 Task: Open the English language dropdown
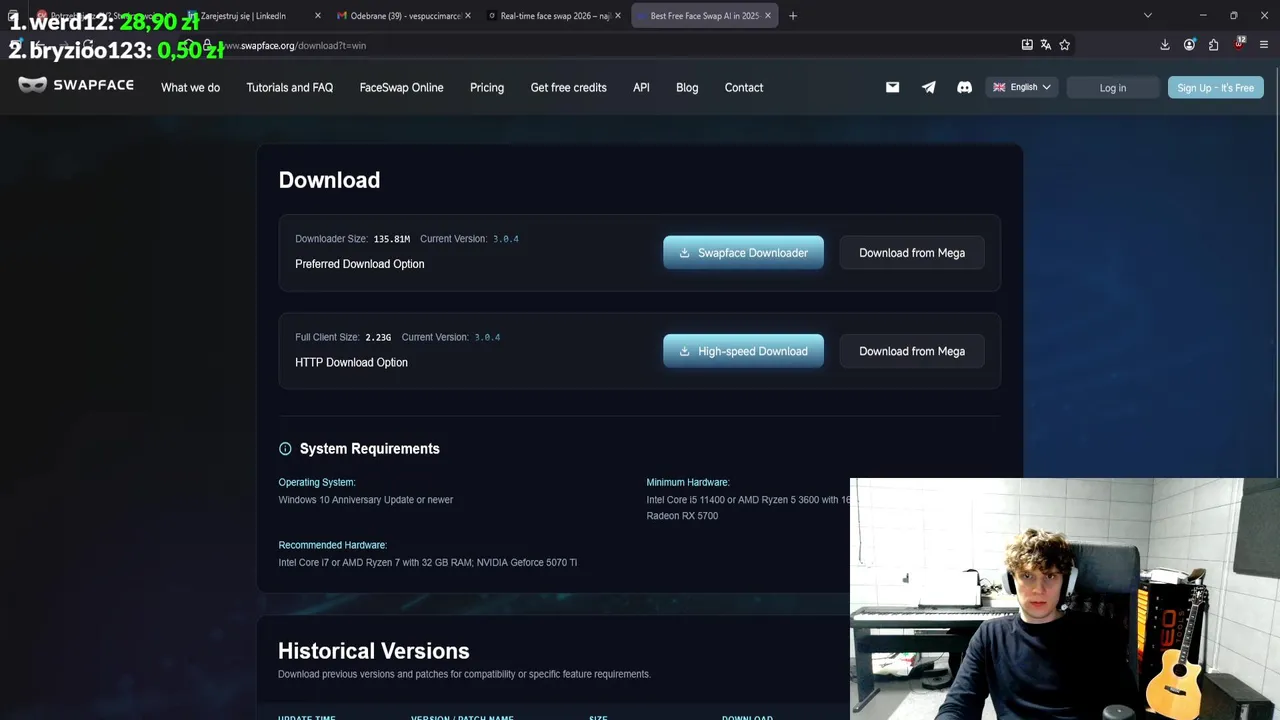1021,87
